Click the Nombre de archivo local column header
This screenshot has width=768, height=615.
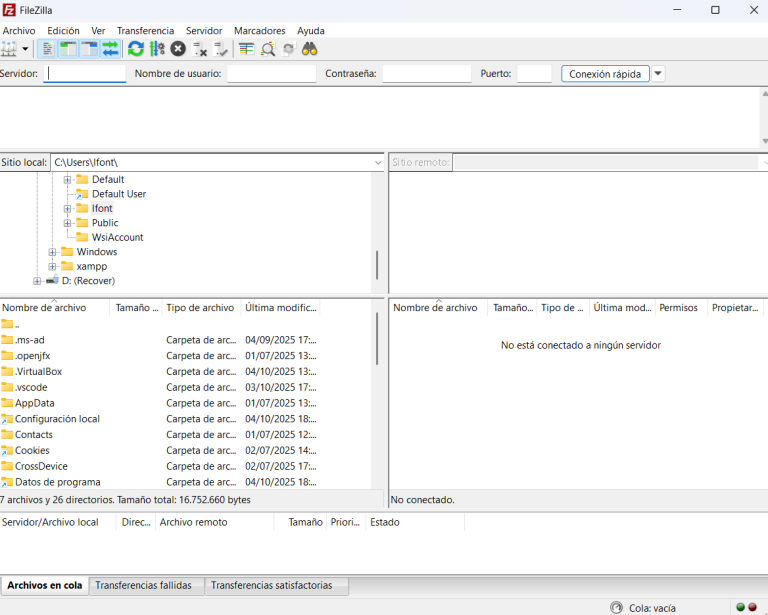click(x=44, y=308)
